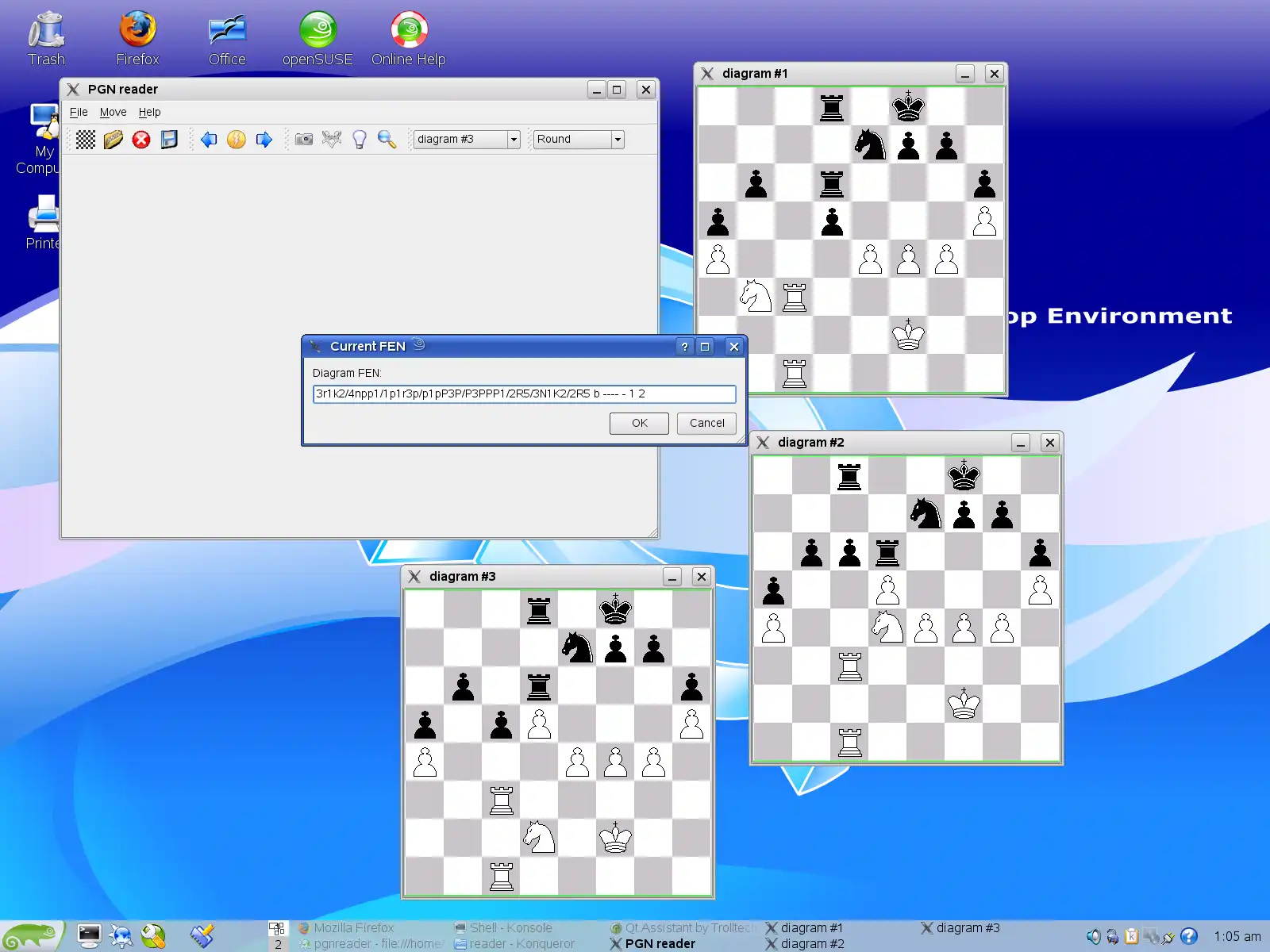Click the blue star desktop-access panel icon
1270x952 pixels.
point(121,936)
